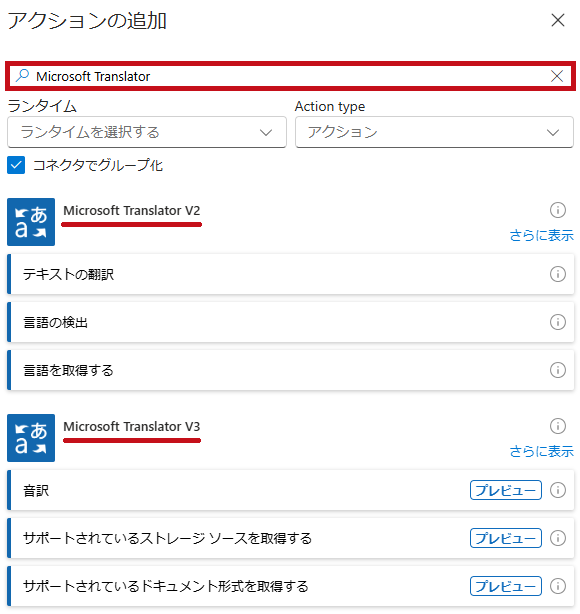Screen dimensions: 580x614
Task: Click the Microsoft Translator search input field
Action: [290, 76]
